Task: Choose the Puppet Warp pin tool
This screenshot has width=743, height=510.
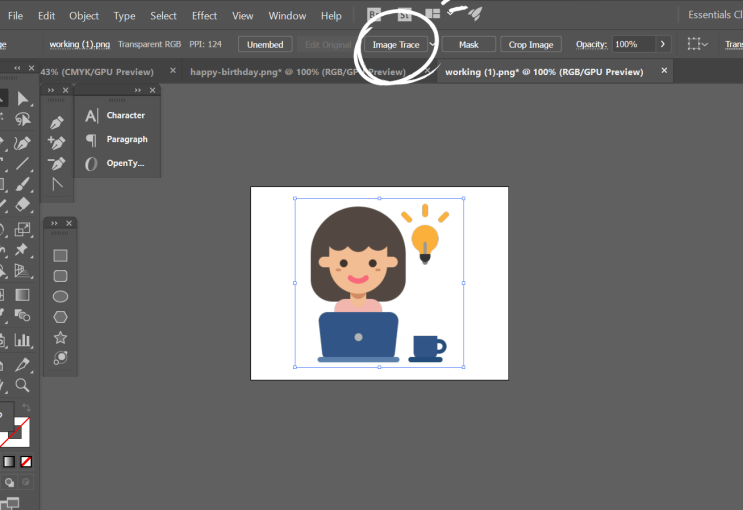Action: click(21, 249)
